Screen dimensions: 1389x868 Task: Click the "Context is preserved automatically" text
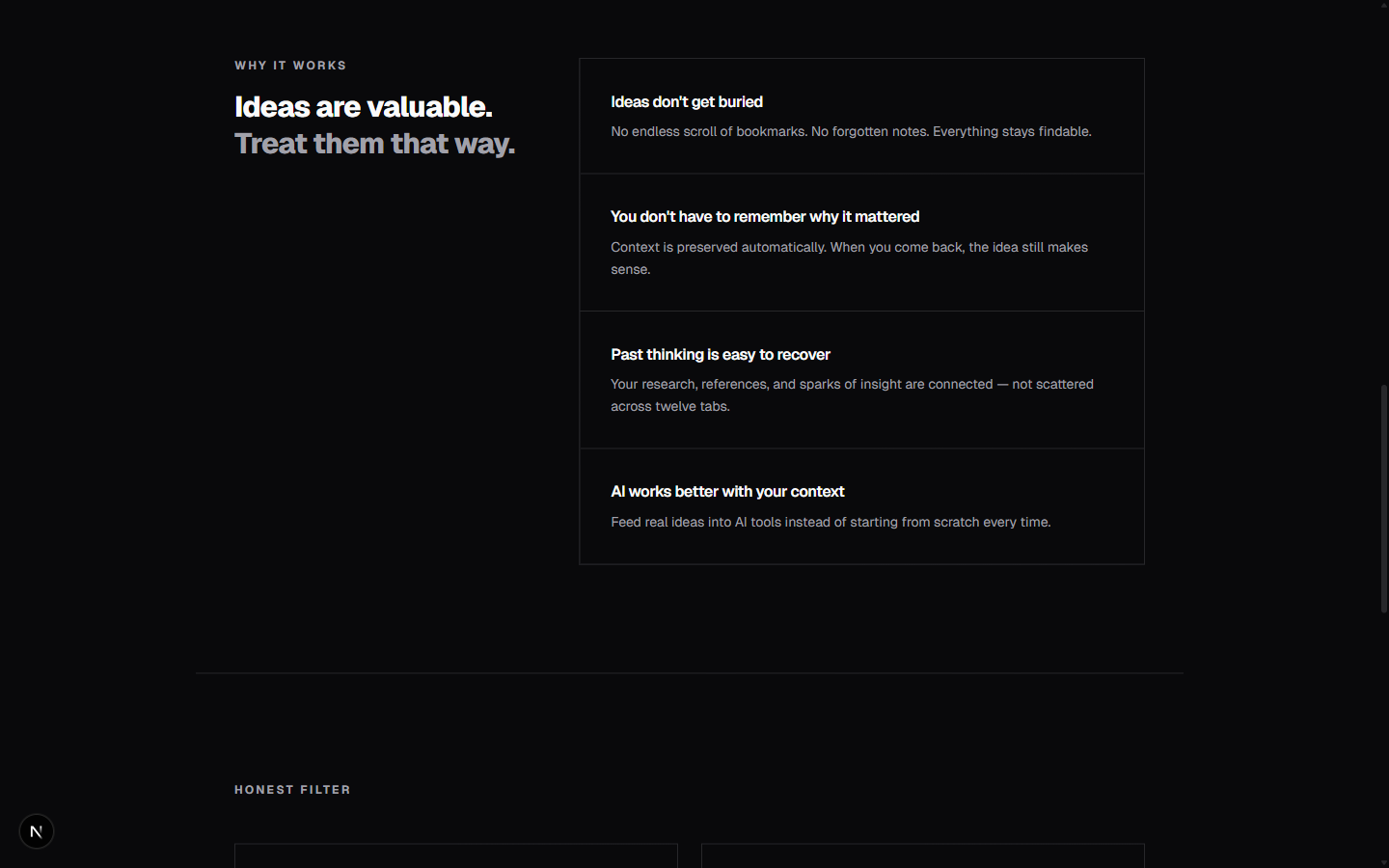pos(849,248)
